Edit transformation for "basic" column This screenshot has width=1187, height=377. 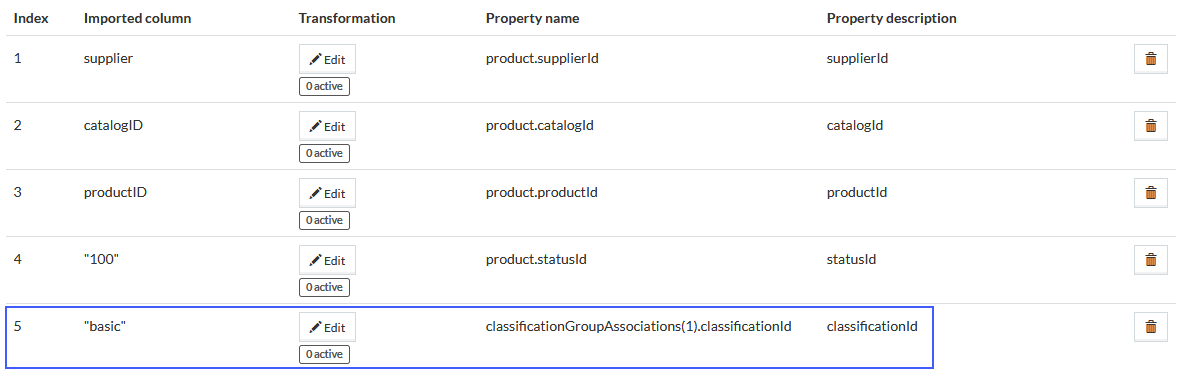(x=327, y=327)
